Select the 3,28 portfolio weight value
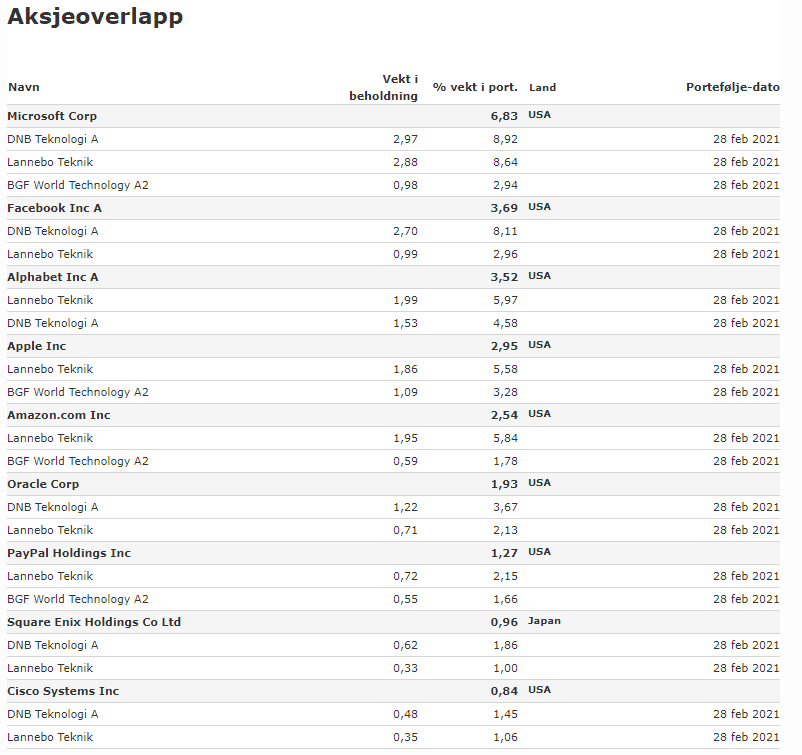802x755 pixels. (x=505, y=392)
